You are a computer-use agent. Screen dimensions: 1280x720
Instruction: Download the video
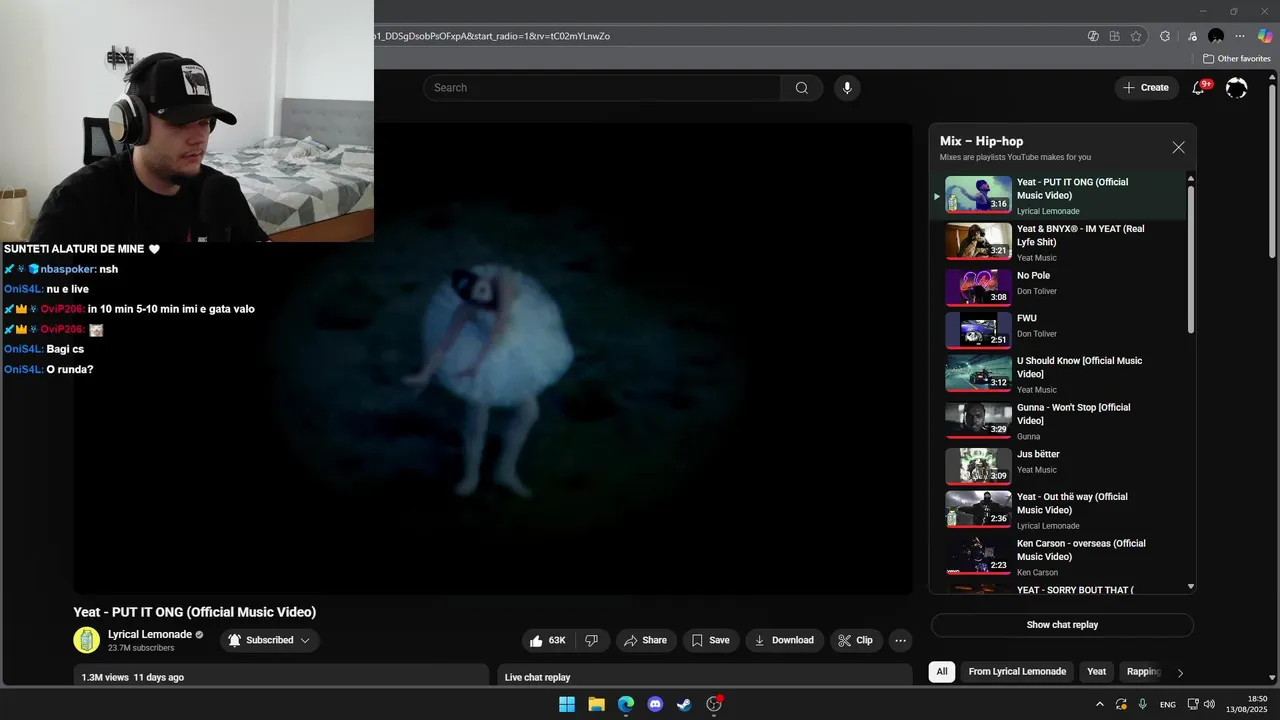point(785,640)
